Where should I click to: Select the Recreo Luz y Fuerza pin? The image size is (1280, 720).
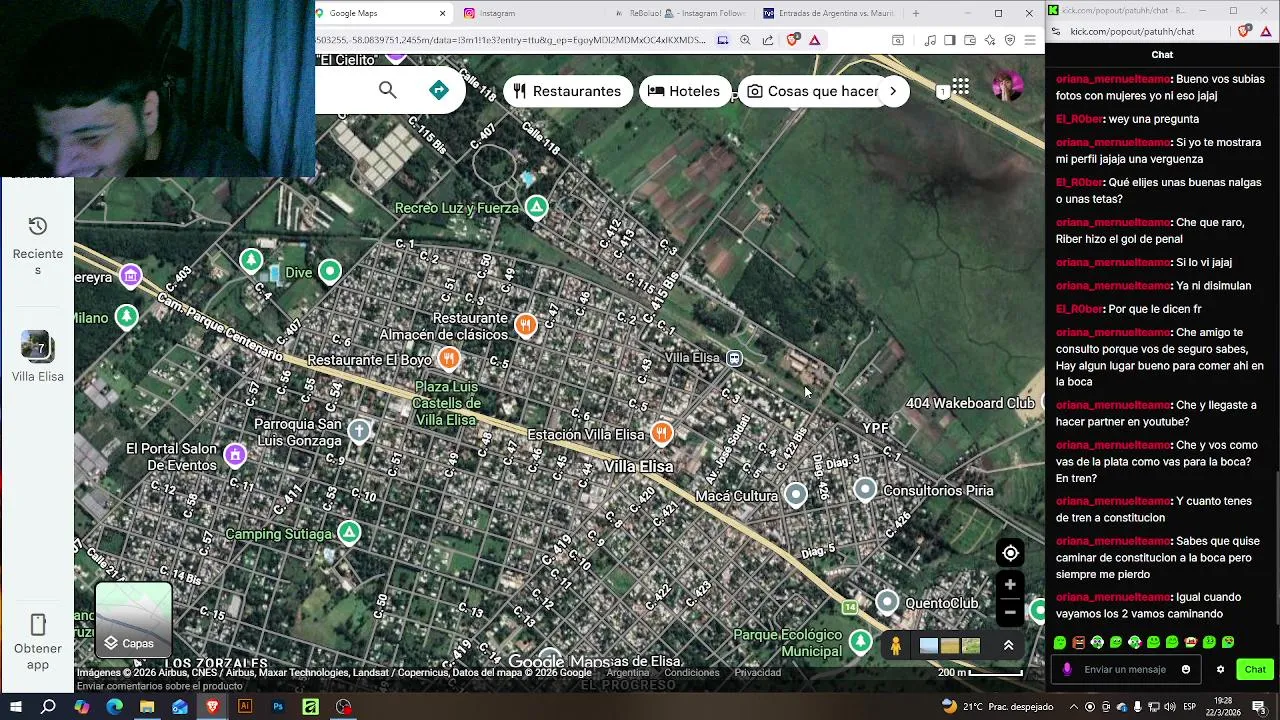click(x=537, y=207)
